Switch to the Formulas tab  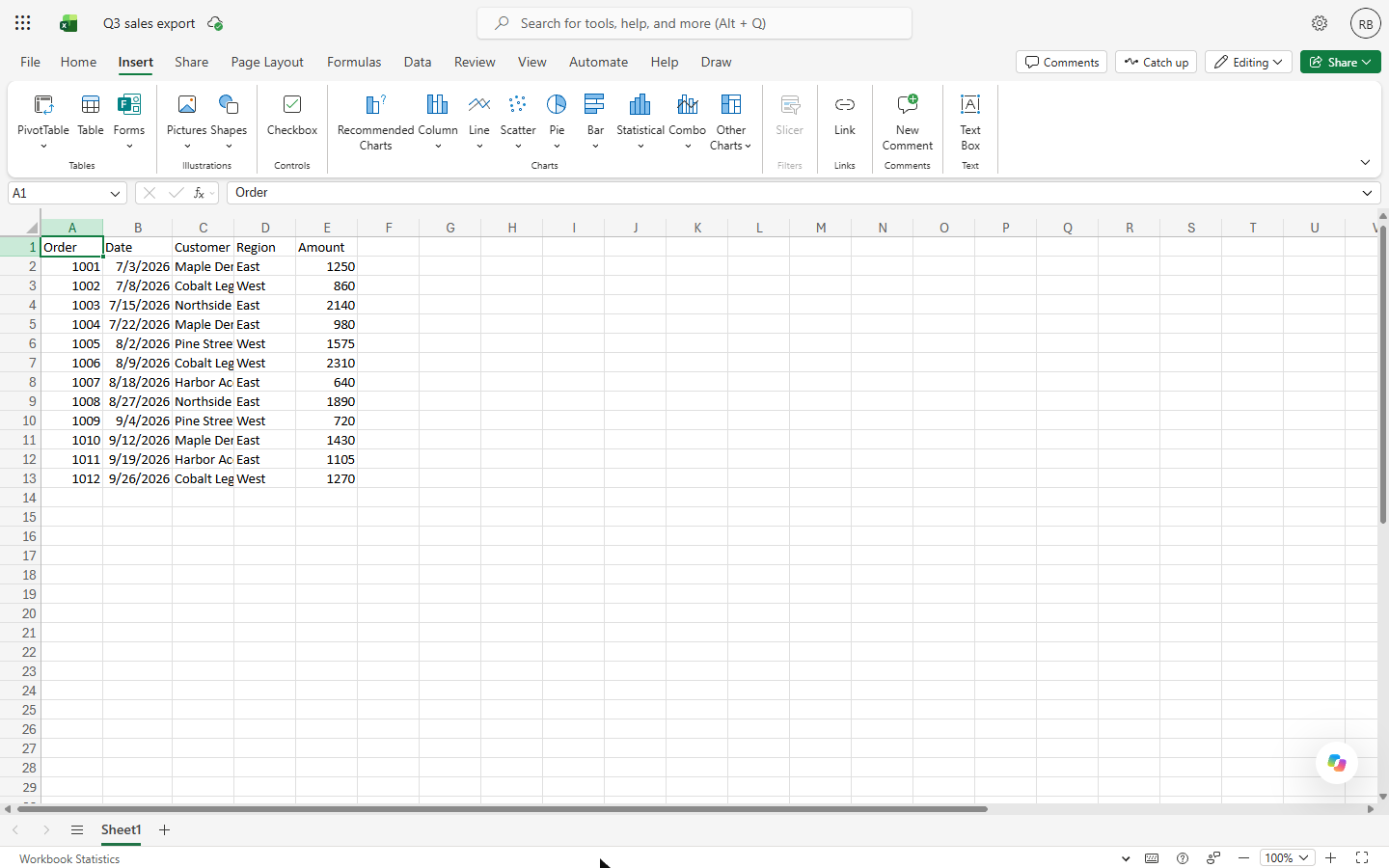(354, 62)
